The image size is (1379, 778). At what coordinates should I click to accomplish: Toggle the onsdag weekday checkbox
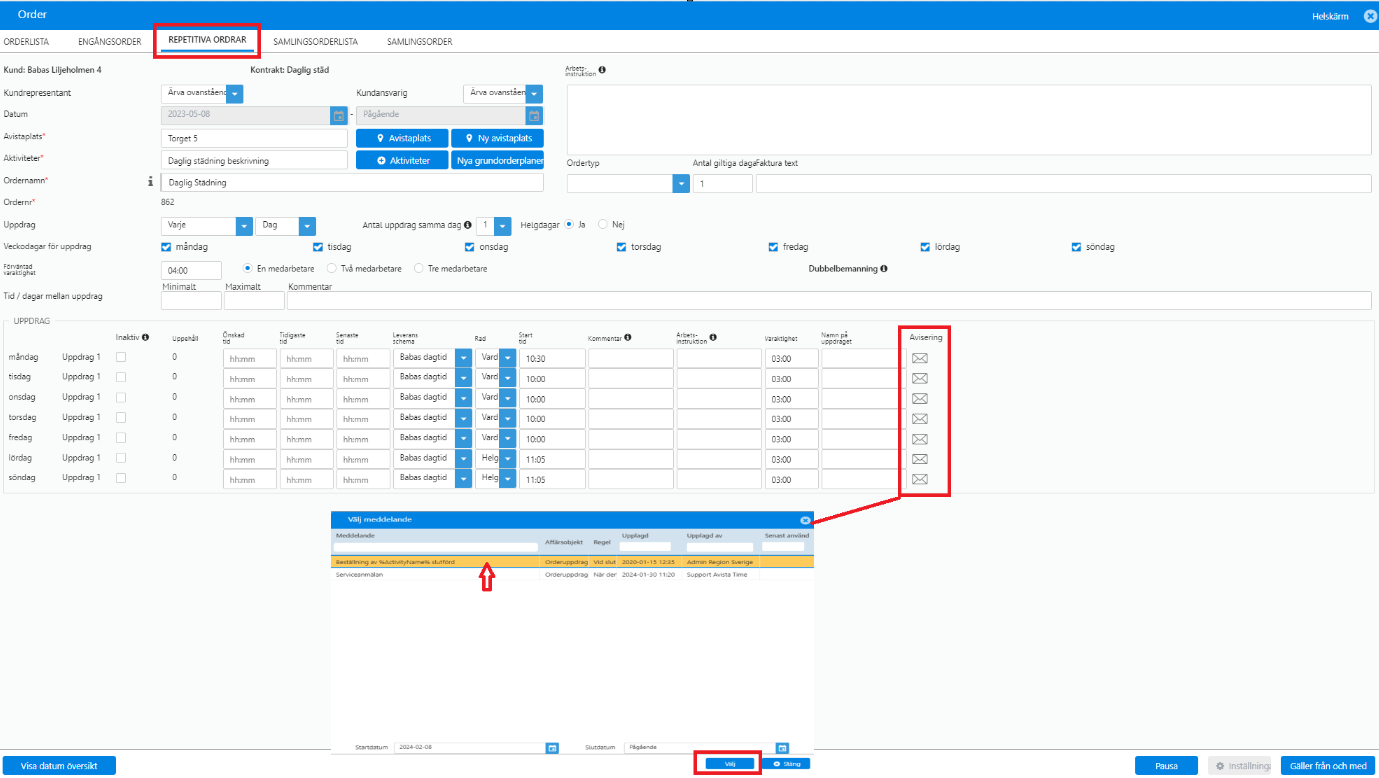click(x=470, y=246)
